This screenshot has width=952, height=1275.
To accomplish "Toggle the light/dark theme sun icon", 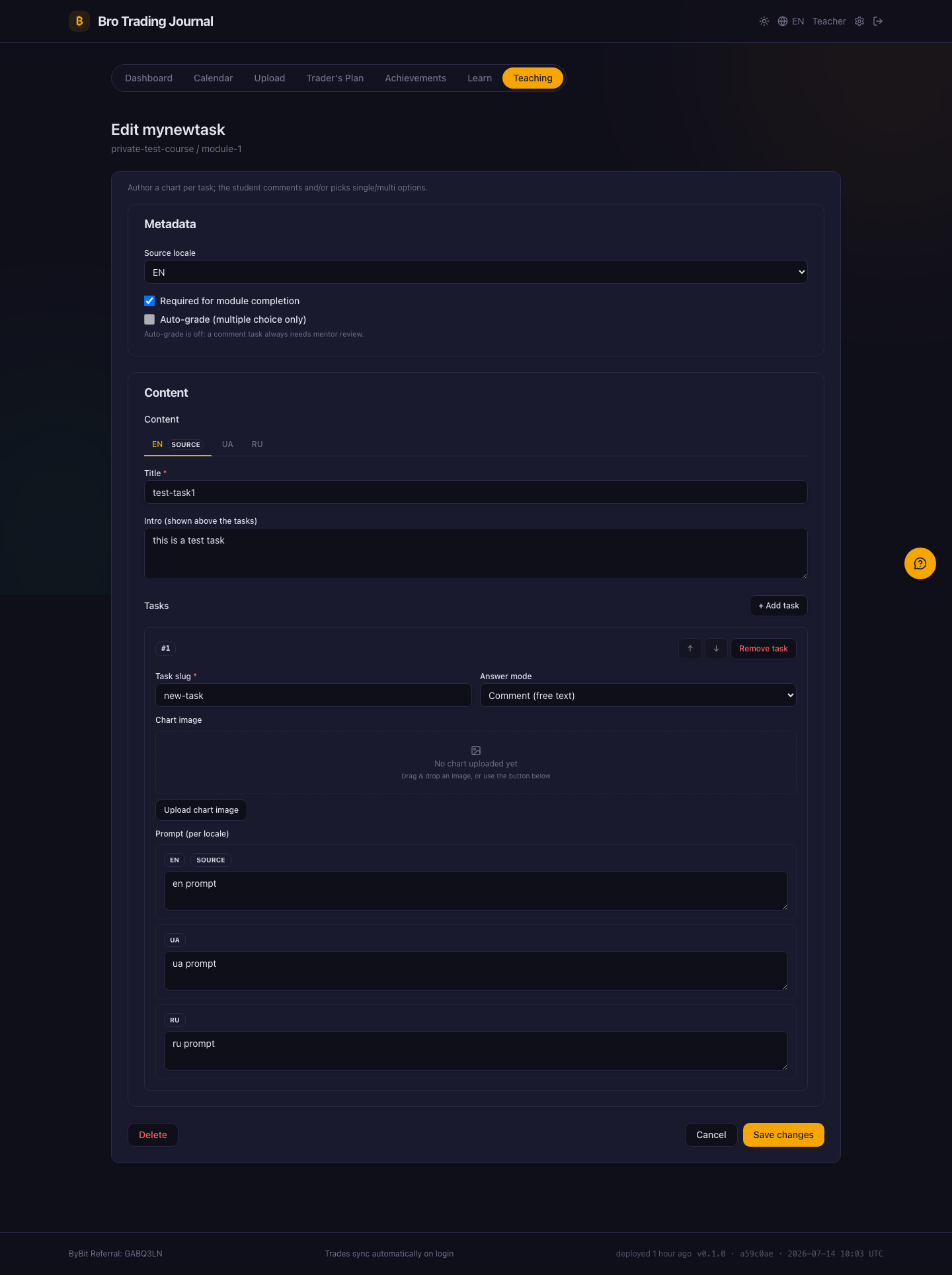I will 764,21.
